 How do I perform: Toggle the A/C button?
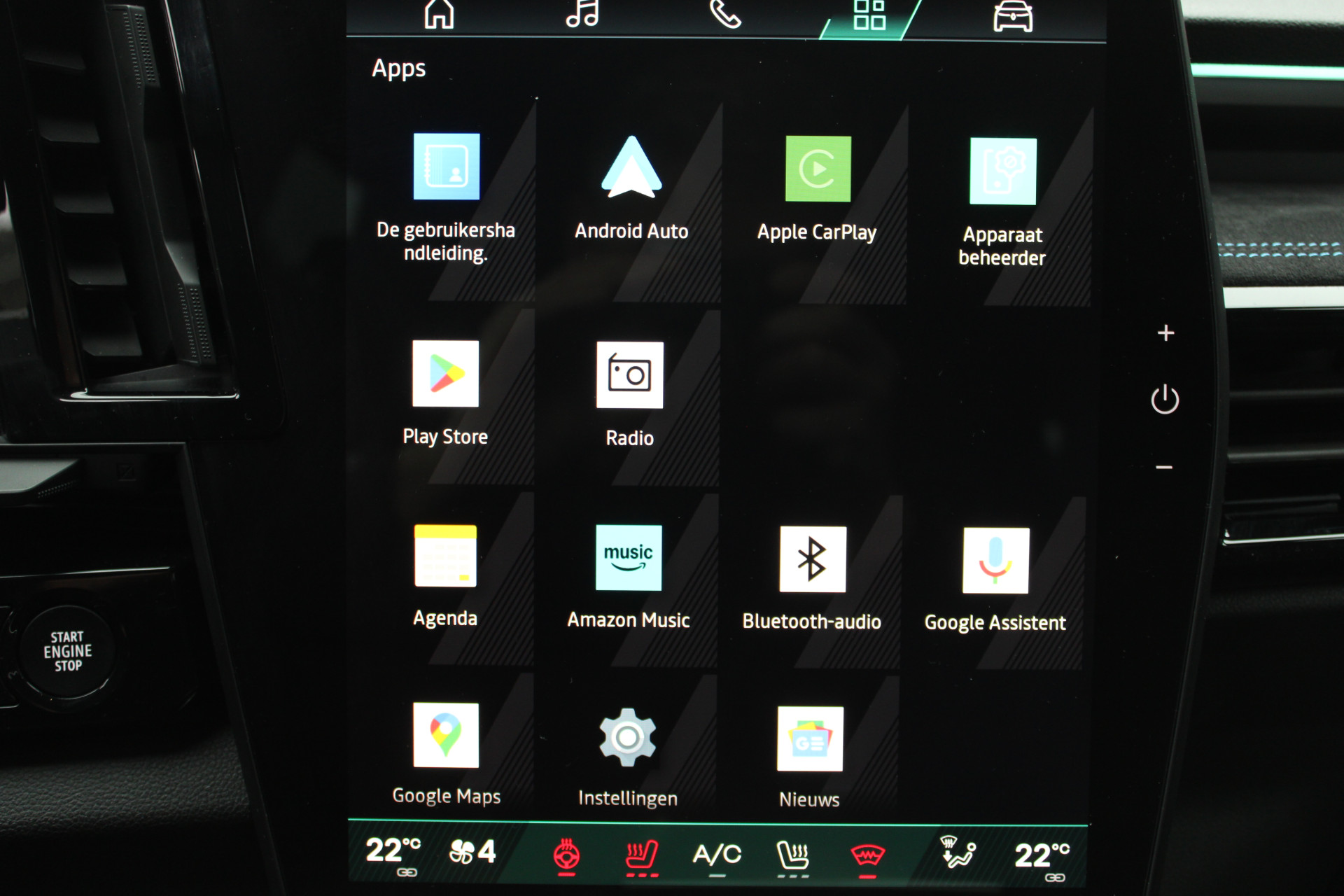tap(717, 855)
